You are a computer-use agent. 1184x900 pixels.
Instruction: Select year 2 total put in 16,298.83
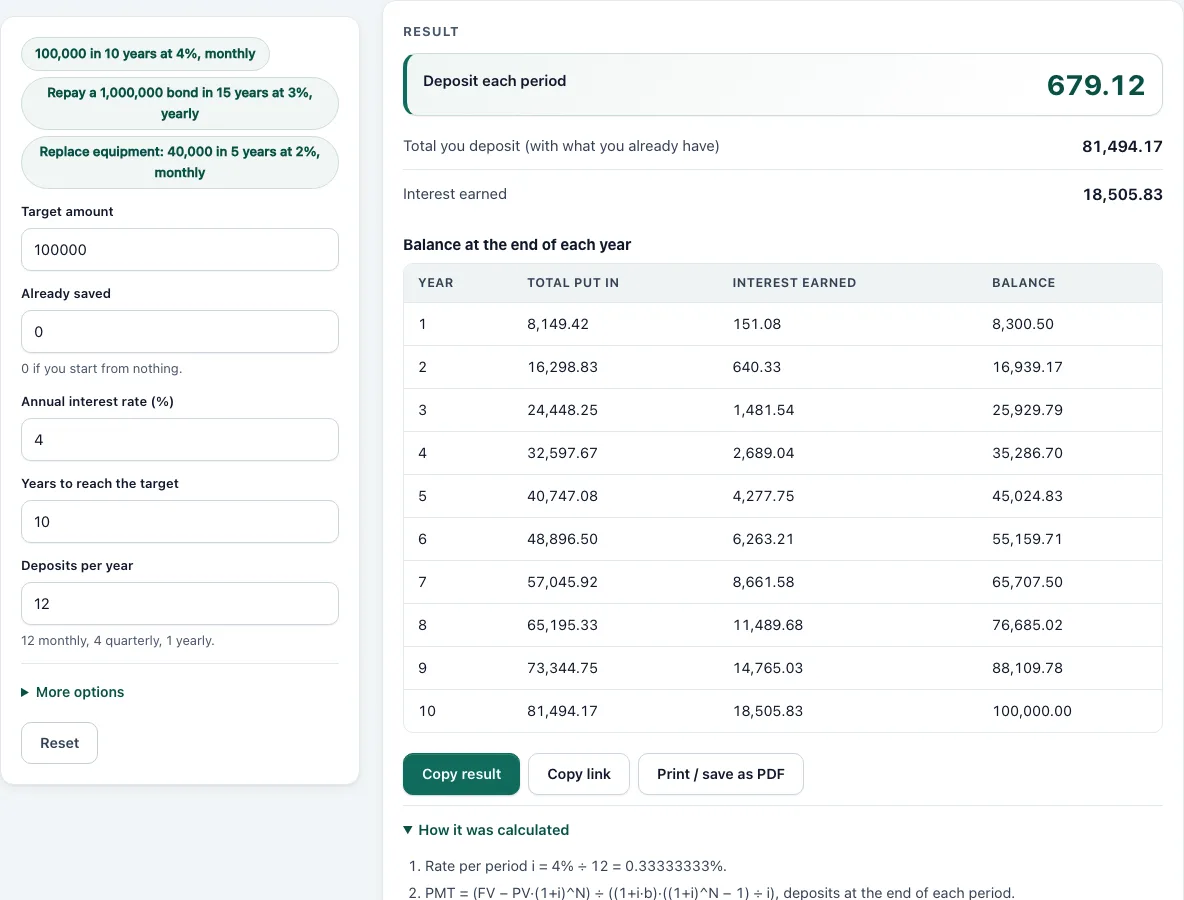(563, 367)
